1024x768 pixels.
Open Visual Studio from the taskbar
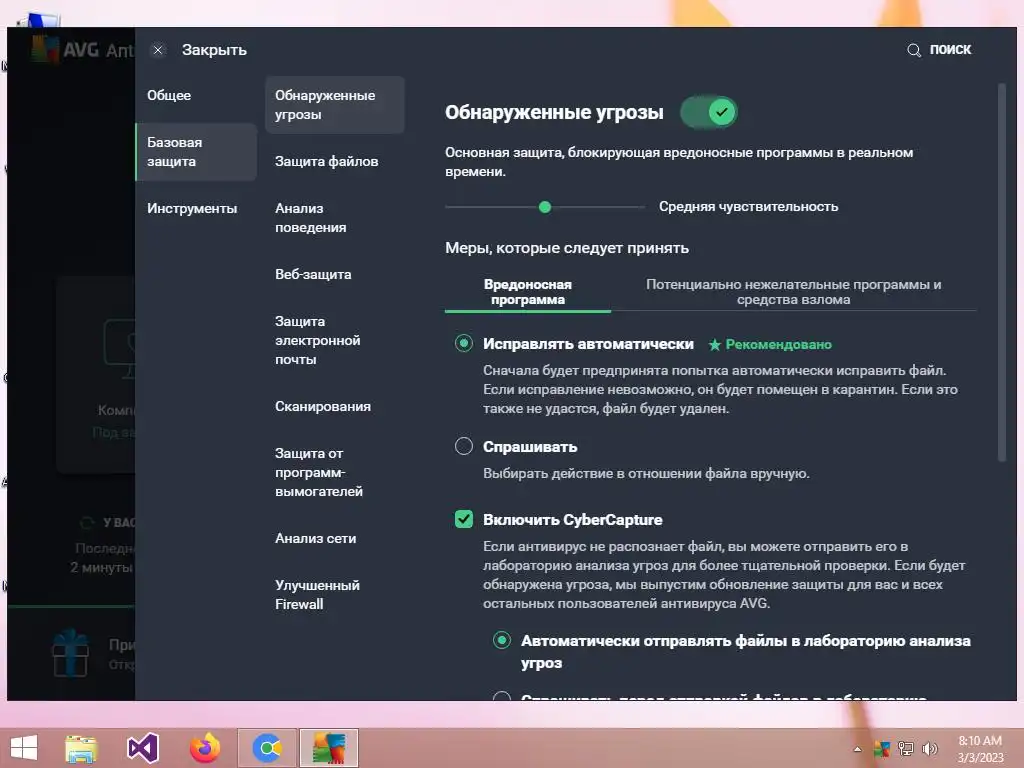[143, 748]
